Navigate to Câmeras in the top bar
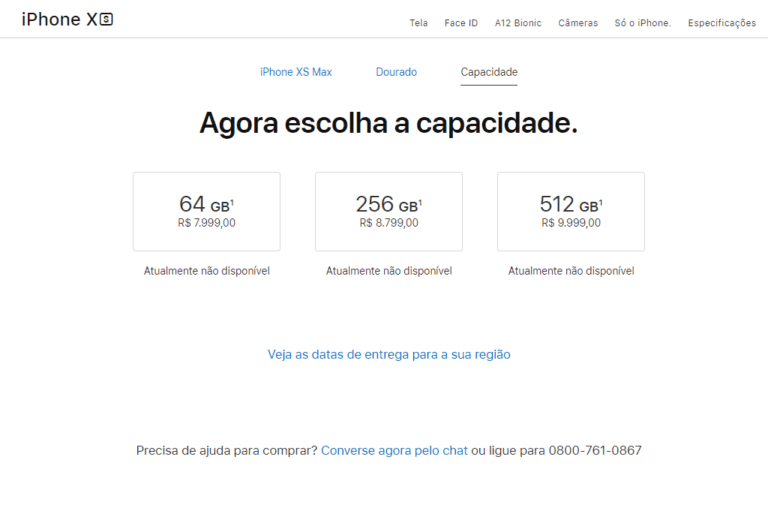 tap(578, 23)
